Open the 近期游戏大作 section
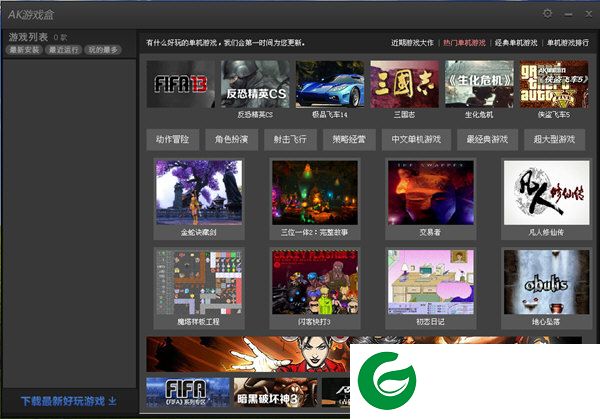Viewport: 600px width, 419px height. click(x=412, y=43)
